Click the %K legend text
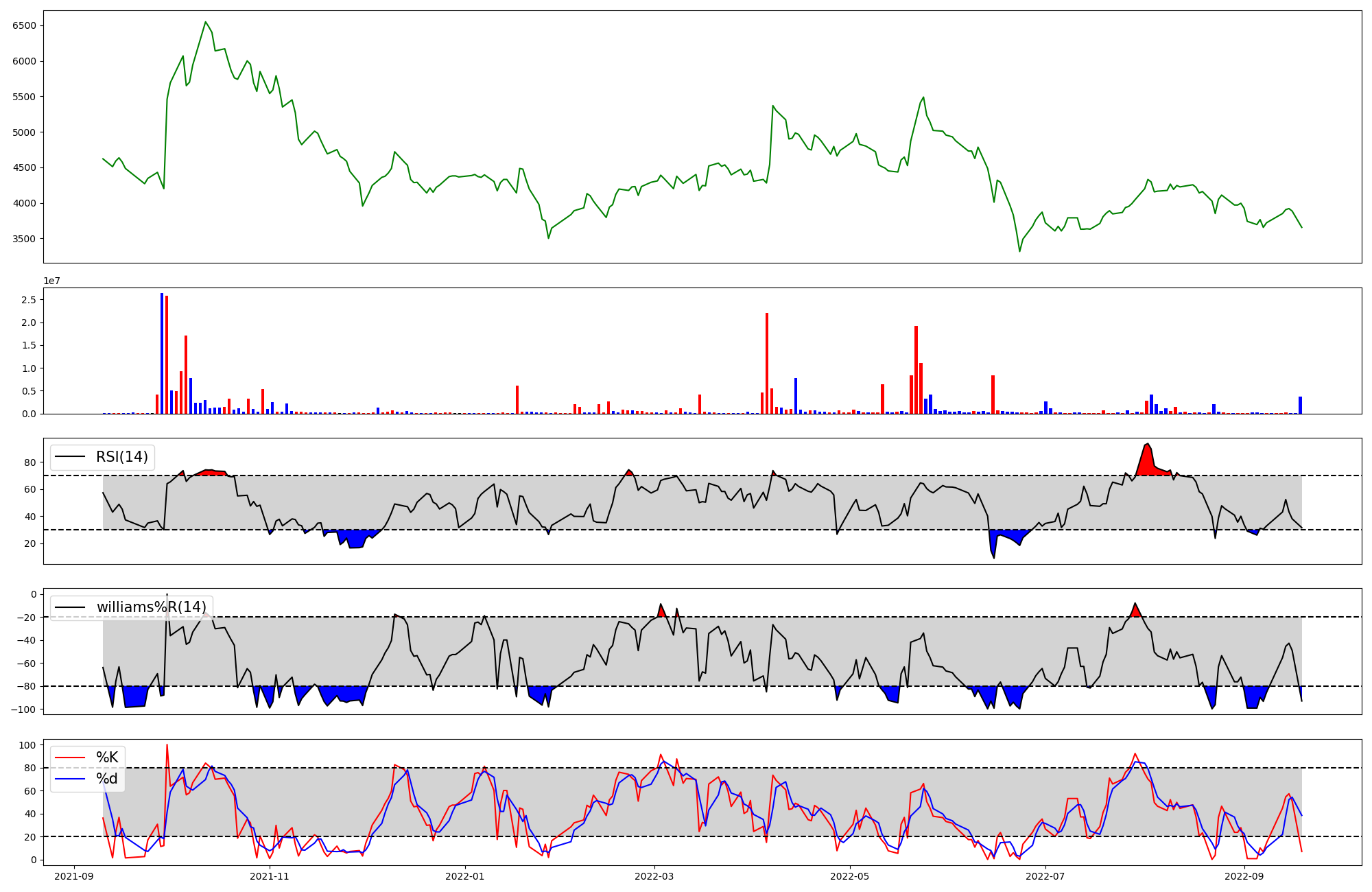Viewport: 1372px width, 892px height. pos(107,758)
